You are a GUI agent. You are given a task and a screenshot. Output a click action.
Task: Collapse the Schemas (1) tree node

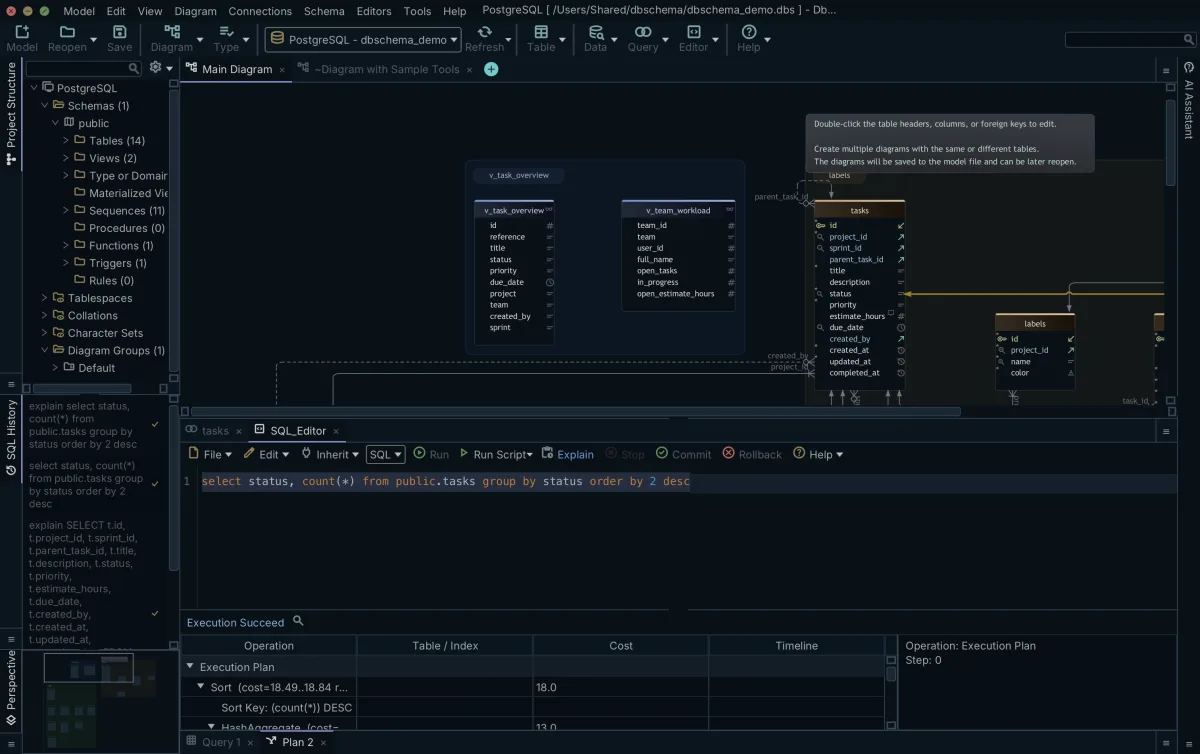(x=45, y=105)
